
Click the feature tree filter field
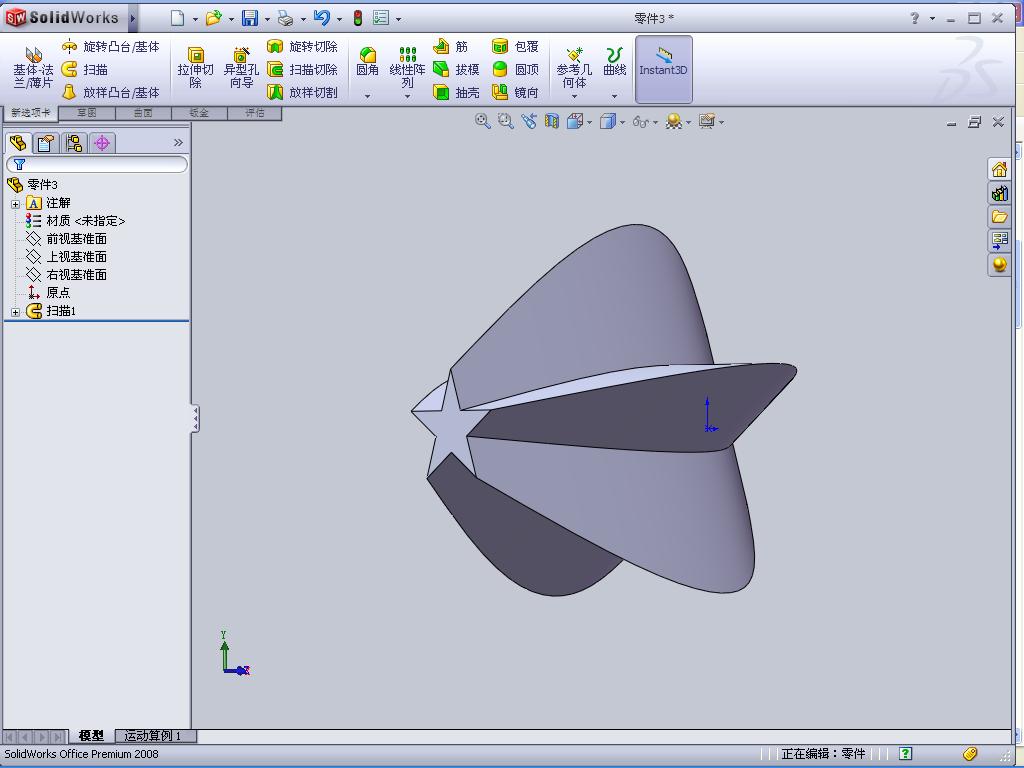pyautogui.click(x=97, y=165)
